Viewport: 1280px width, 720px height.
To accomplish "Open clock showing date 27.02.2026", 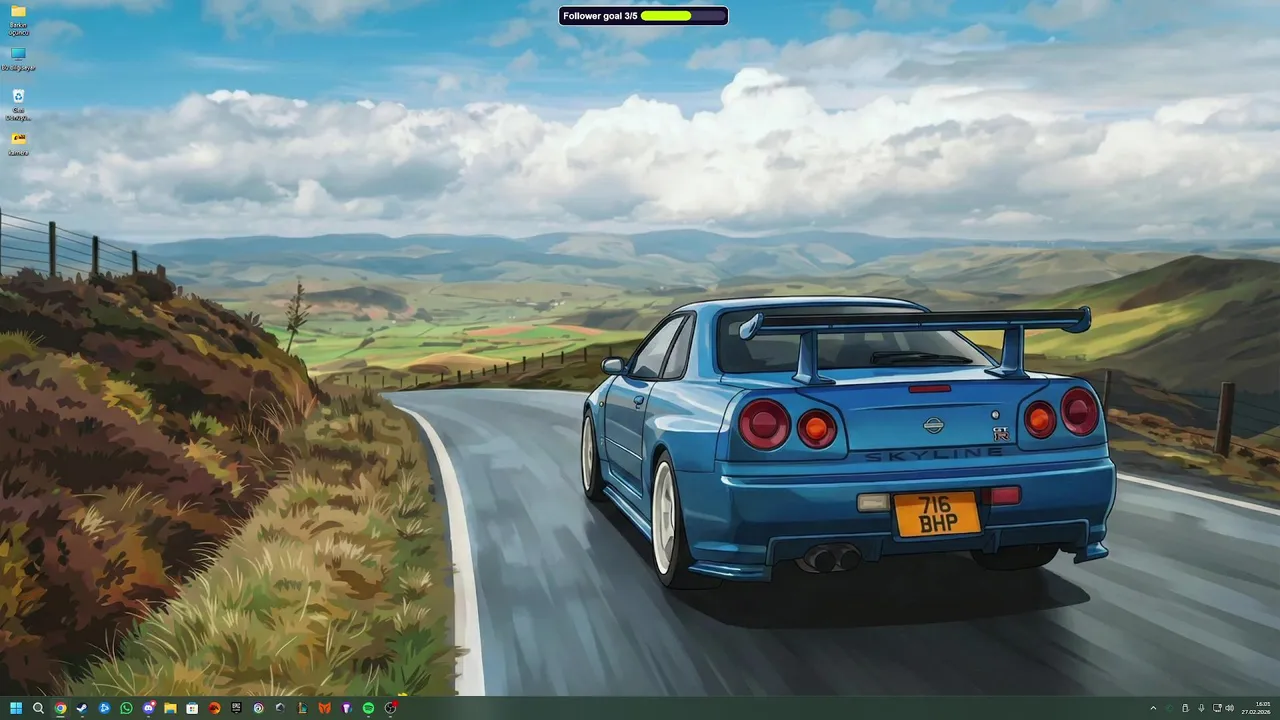I will point(1256,708).
